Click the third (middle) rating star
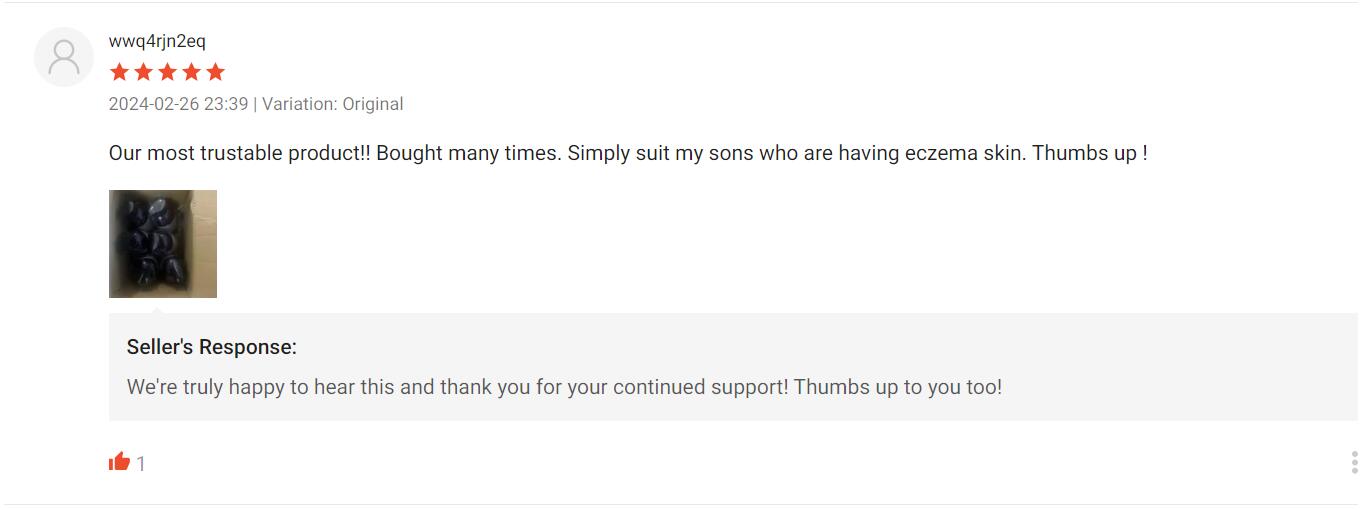 click(167, 72)
